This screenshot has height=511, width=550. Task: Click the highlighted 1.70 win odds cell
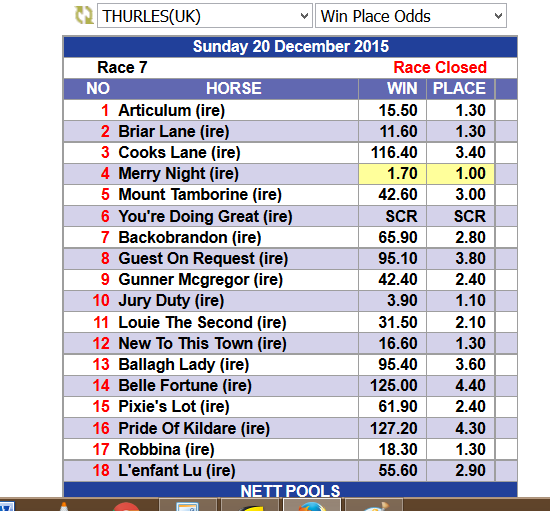[x=392, y=174]
